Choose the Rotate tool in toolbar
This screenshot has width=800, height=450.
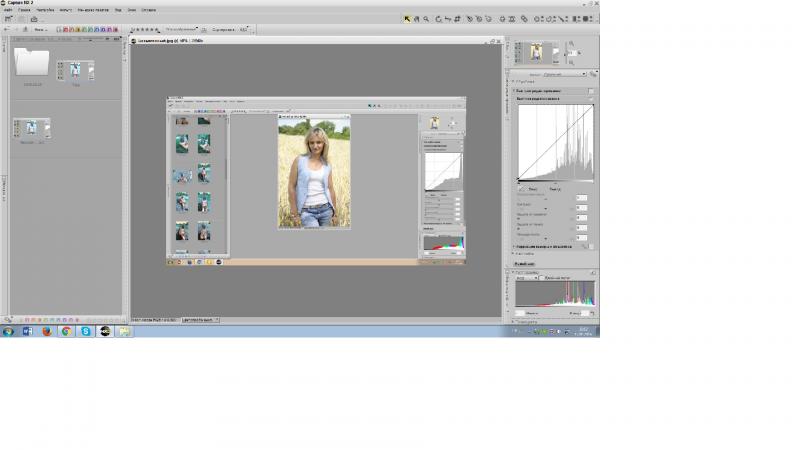(x=438, y=19)
